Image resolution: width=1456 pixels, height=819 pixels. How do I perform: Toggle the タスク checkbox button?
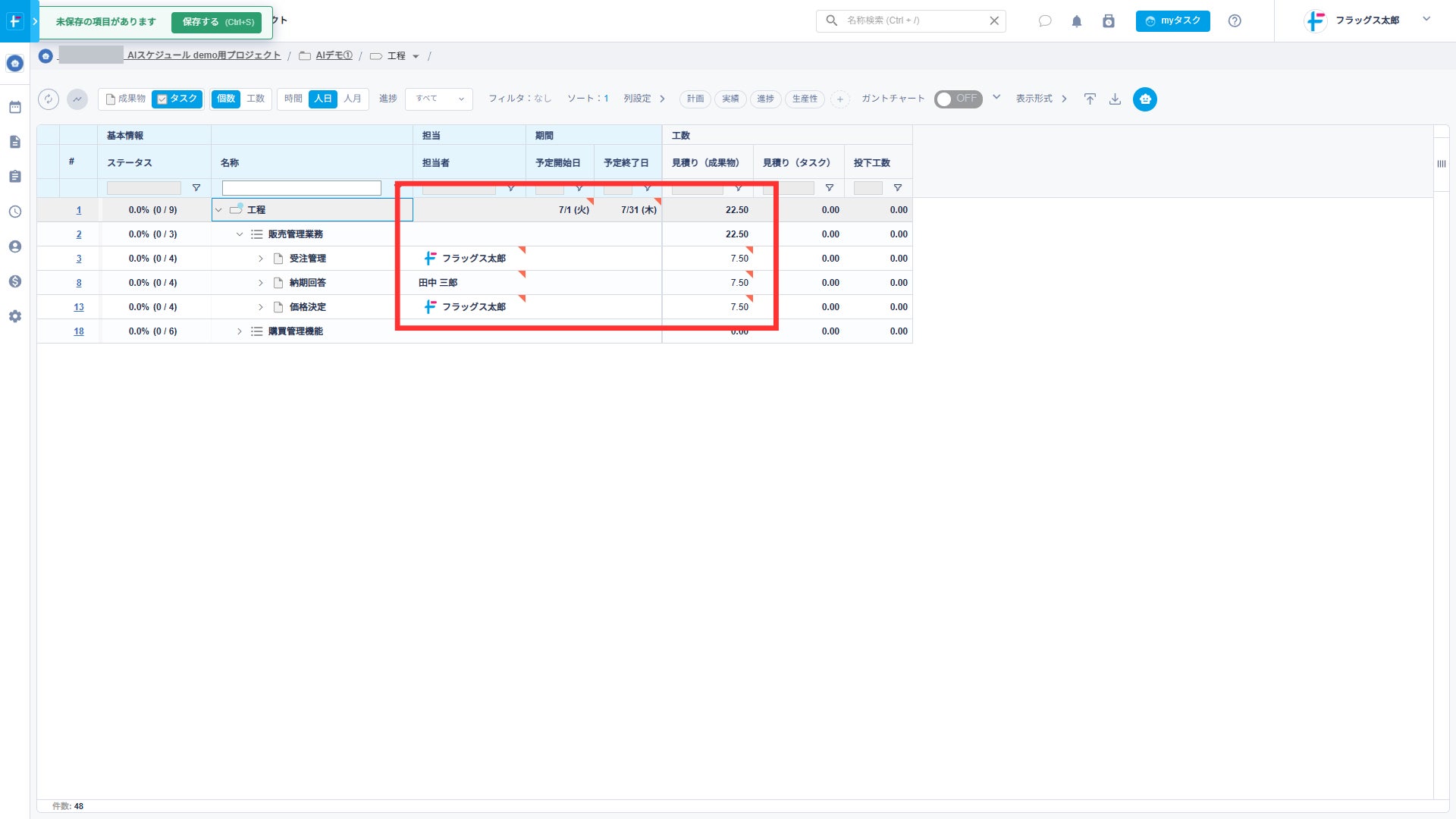tap(177, 99)
